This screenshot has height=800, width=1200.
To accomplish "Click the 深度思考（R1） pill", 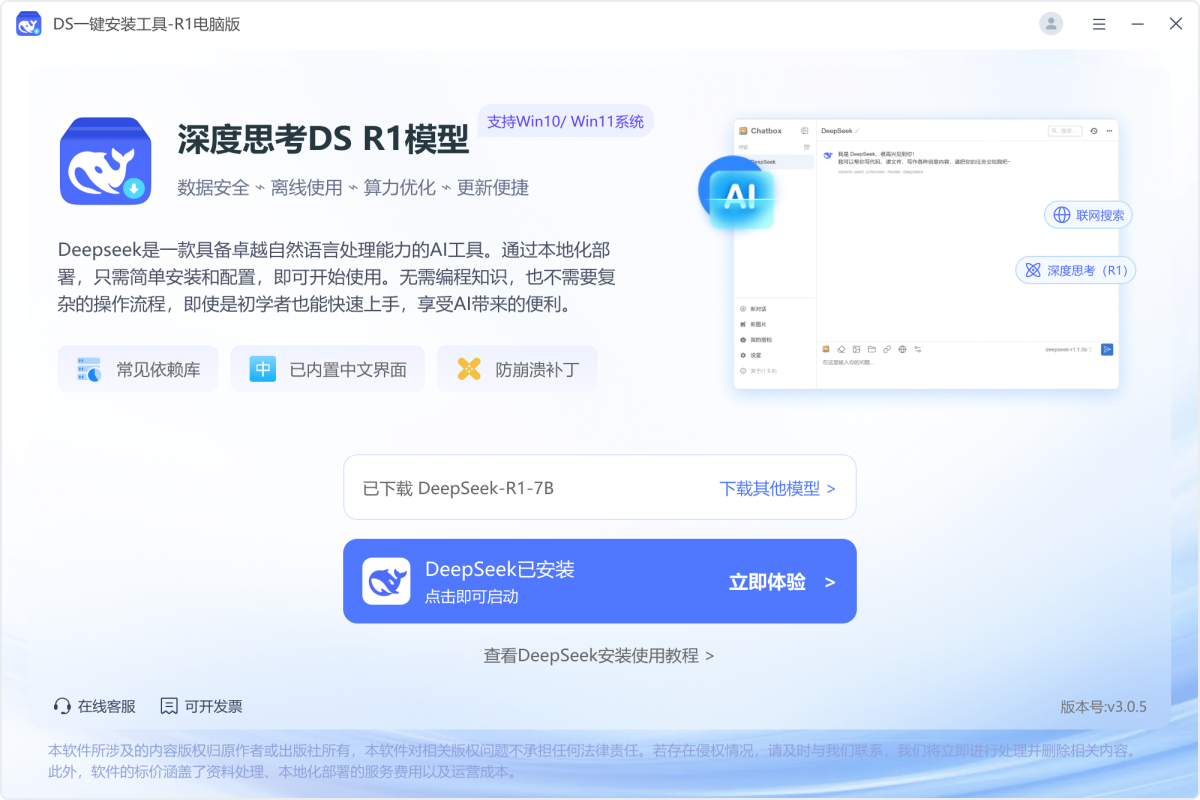I will pyautogui.click(x=1076, y=270).
